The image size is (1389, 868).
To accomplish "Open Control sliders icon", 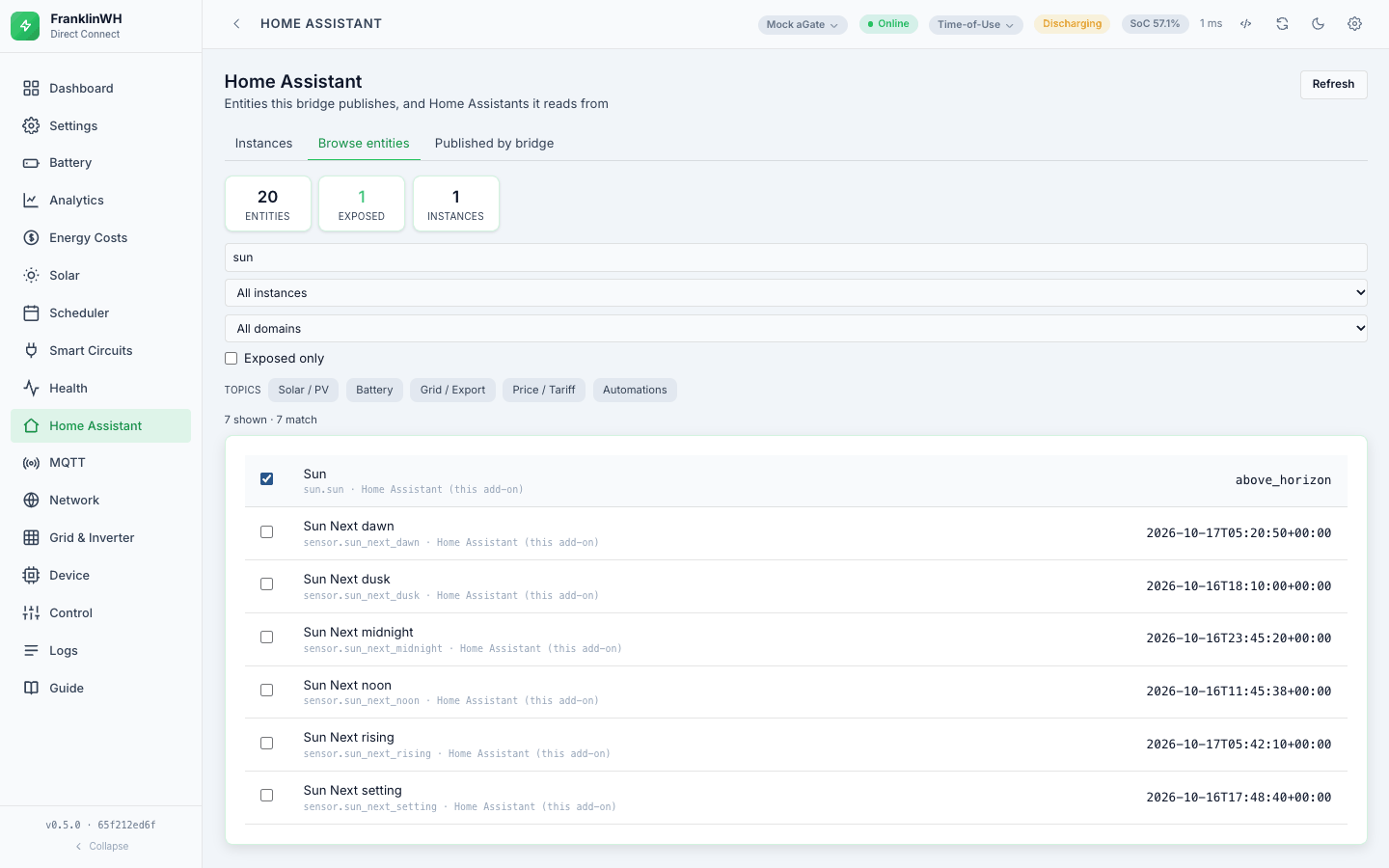I will coord(31,613).
